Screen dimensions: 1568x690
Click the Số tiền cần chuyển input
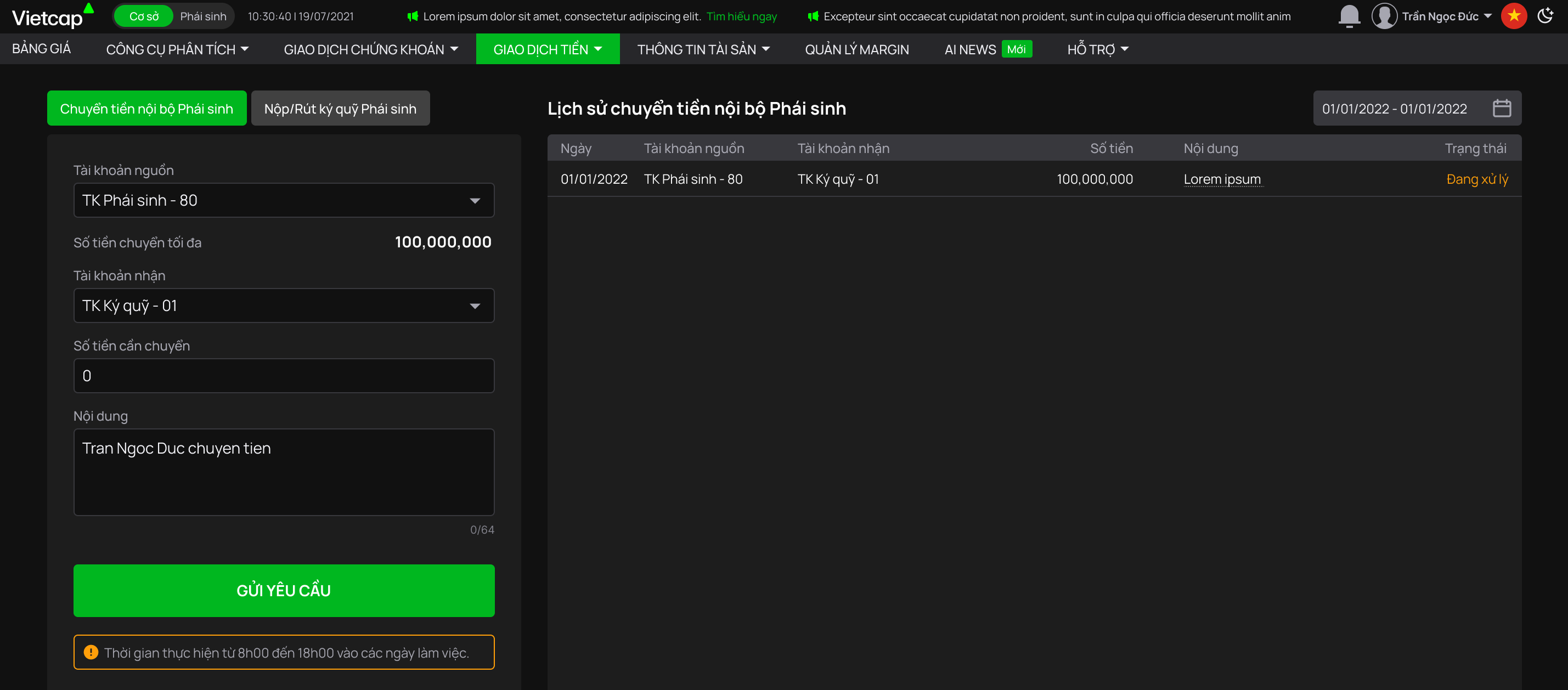click(x=284, y=375)
